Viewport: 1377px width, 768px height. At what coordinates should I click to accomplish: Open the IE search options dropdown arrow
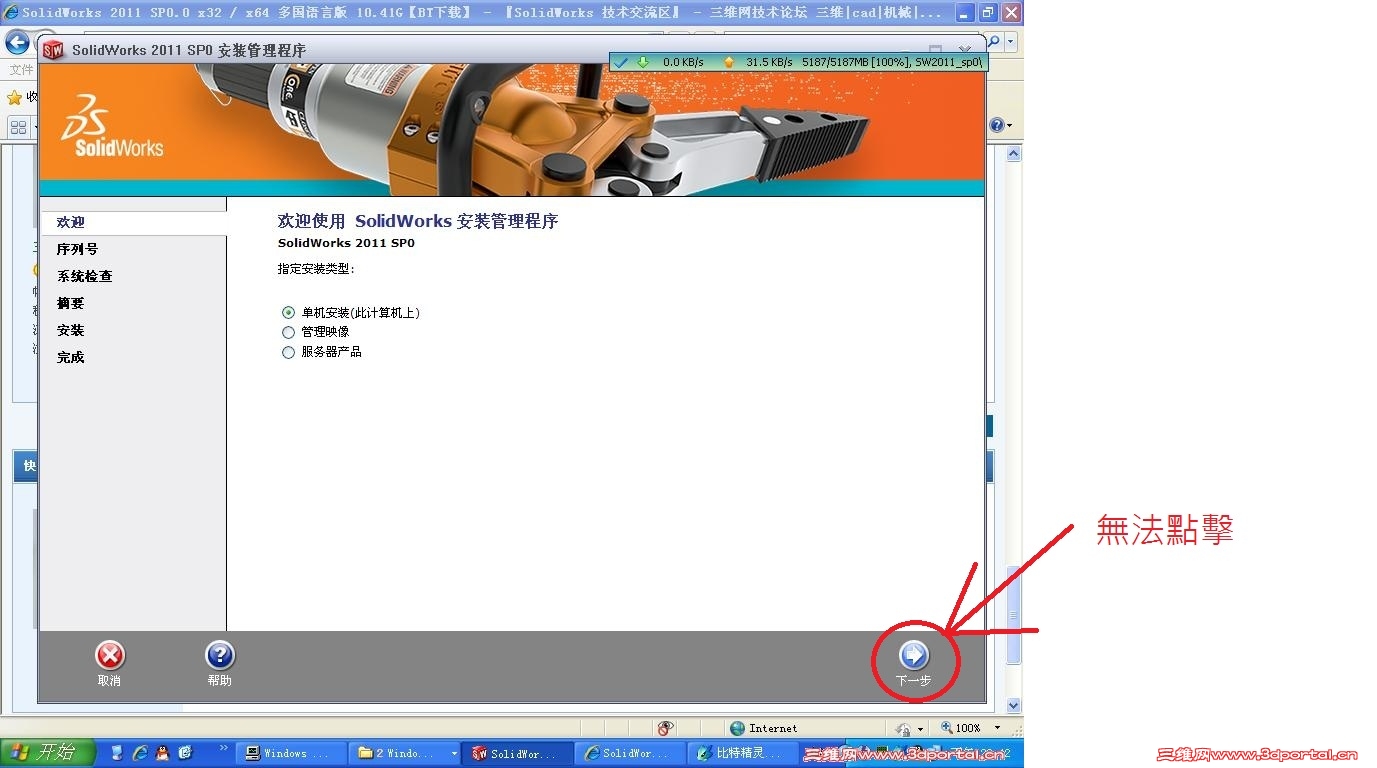pos(1011,42)
